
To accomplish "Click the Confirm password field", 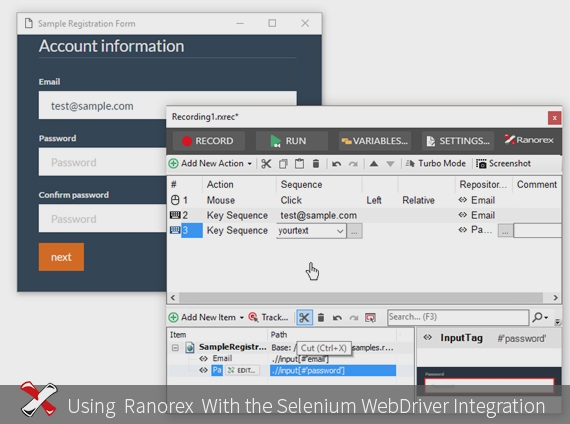I will [x=103, y=219].
